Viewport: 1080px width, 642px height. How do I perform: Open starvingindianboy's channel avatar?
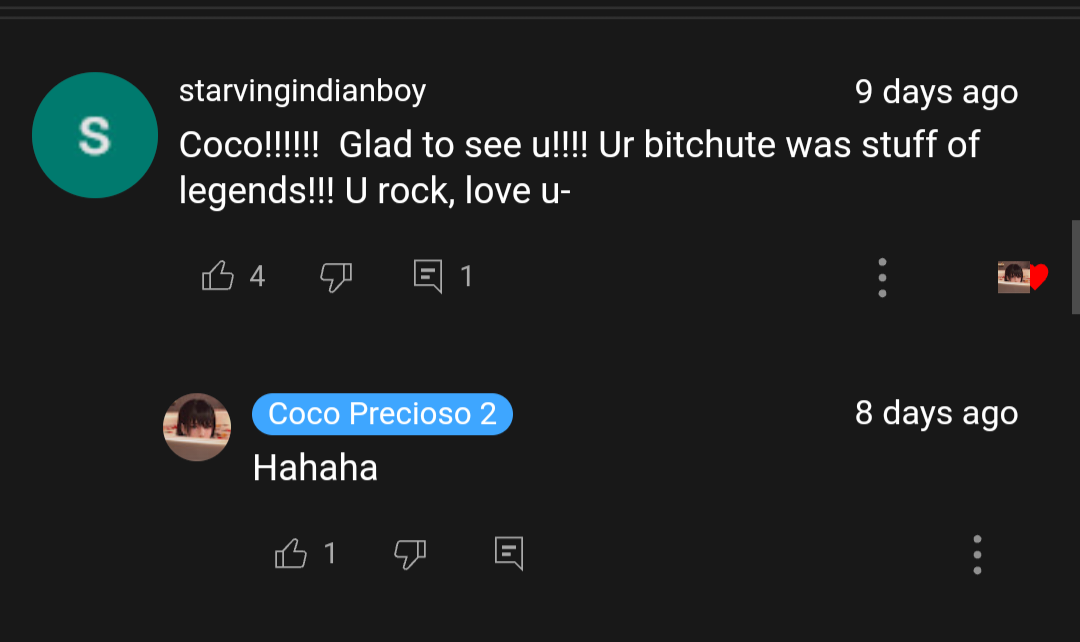point(95,135)
